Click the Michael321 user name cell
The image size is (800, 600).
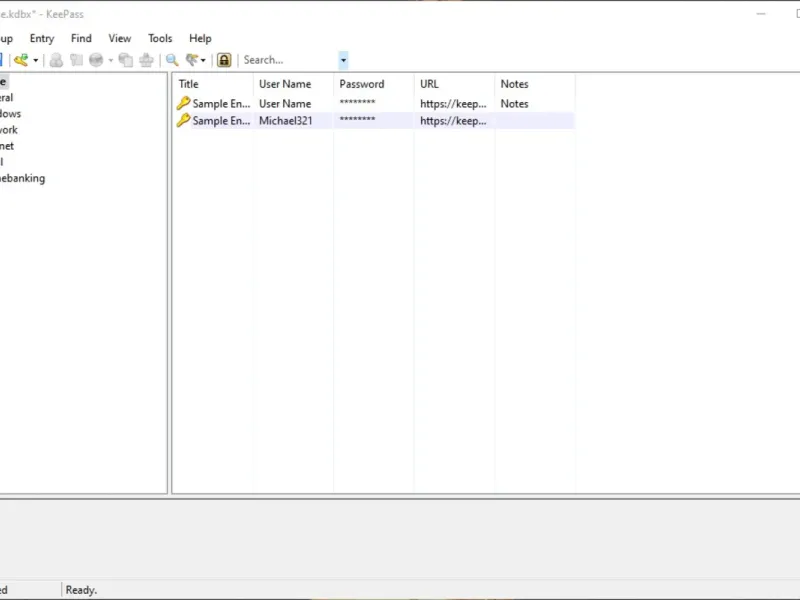tap(286, 121)
